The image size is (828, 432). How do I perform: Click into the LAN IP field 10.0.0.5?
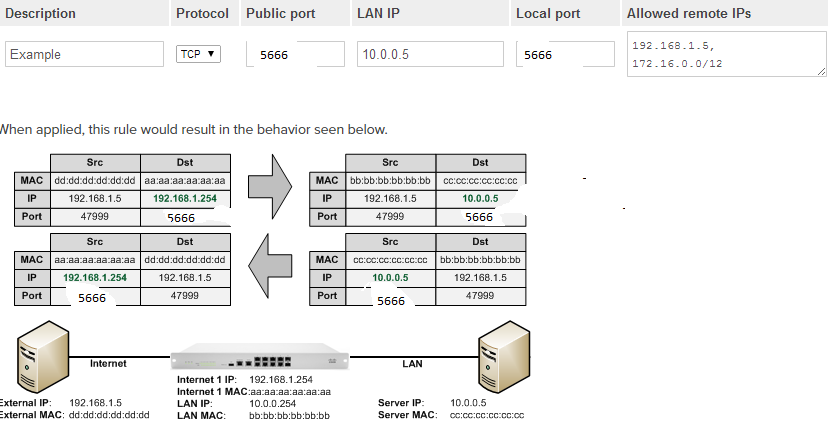click(430, 54)
